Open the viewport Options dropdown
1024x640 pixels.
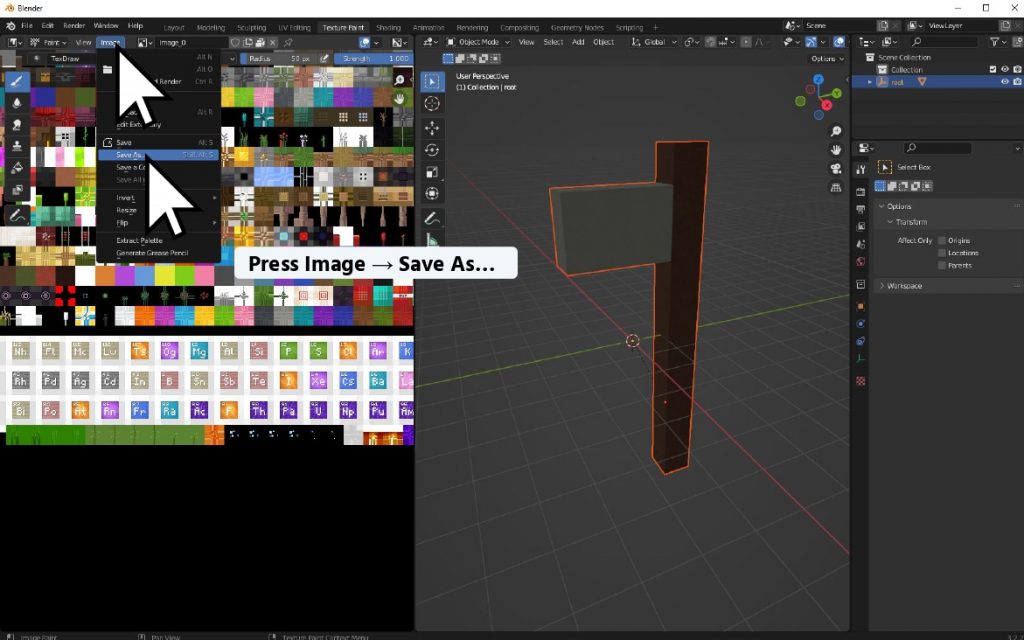827,58
